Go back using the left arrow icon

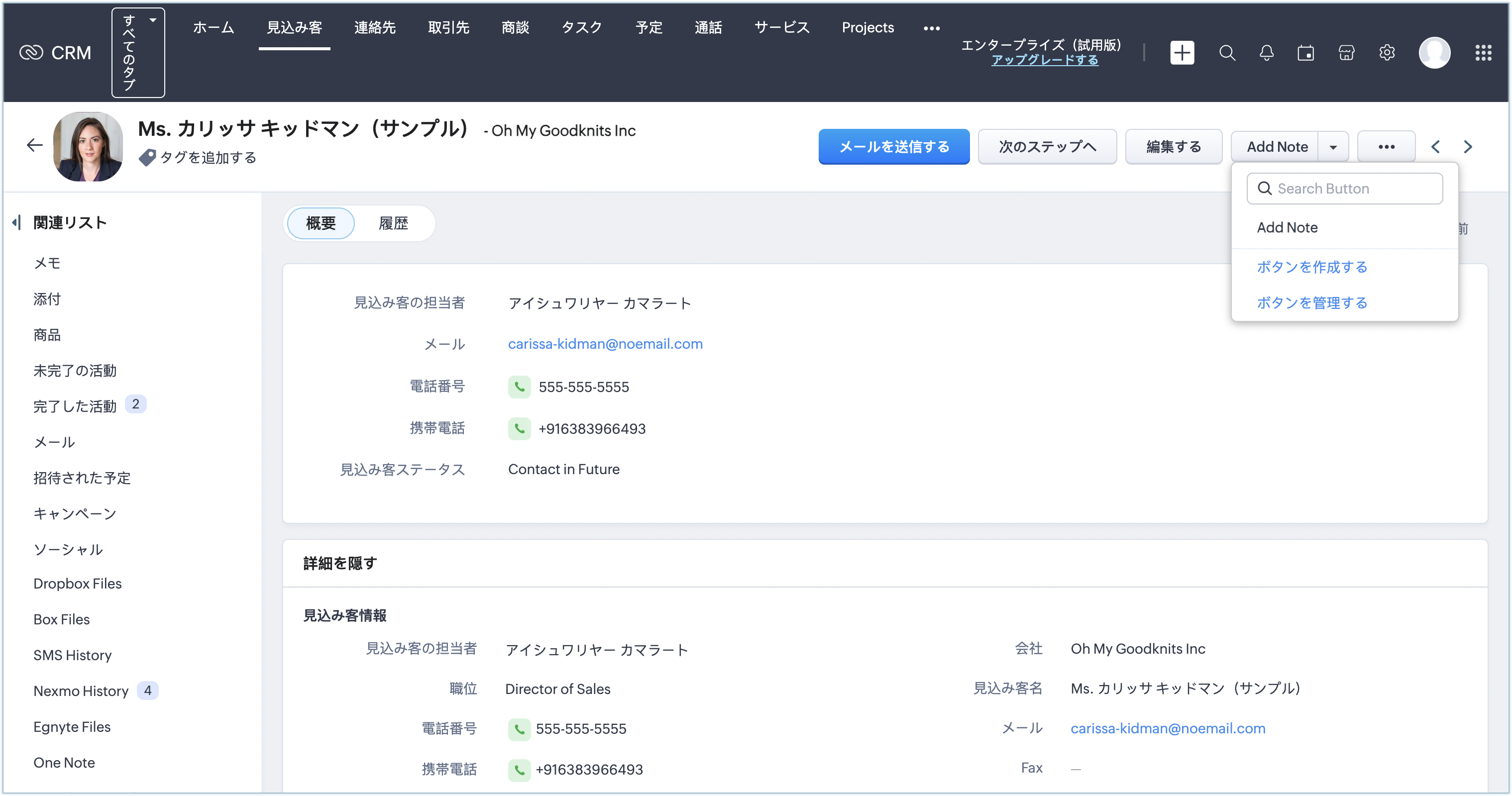pos(35,145)
